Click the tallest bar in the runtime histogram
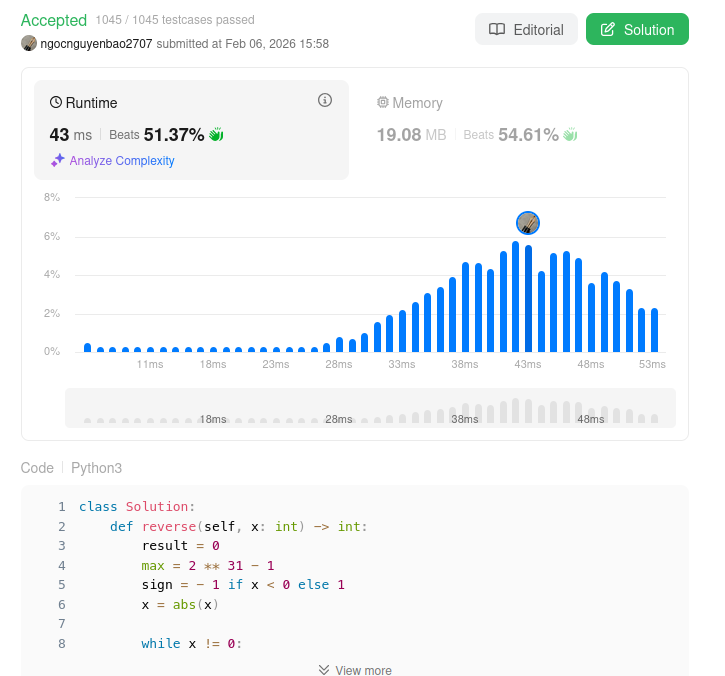 (x=516, y=297)
